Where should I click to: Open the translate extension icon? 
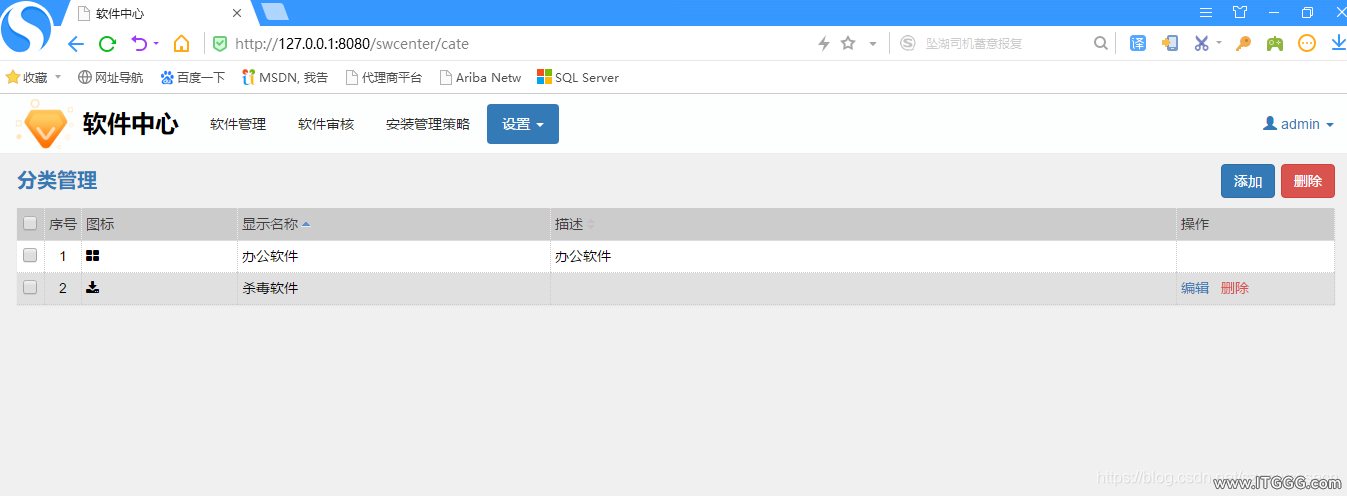(1138, 43)
